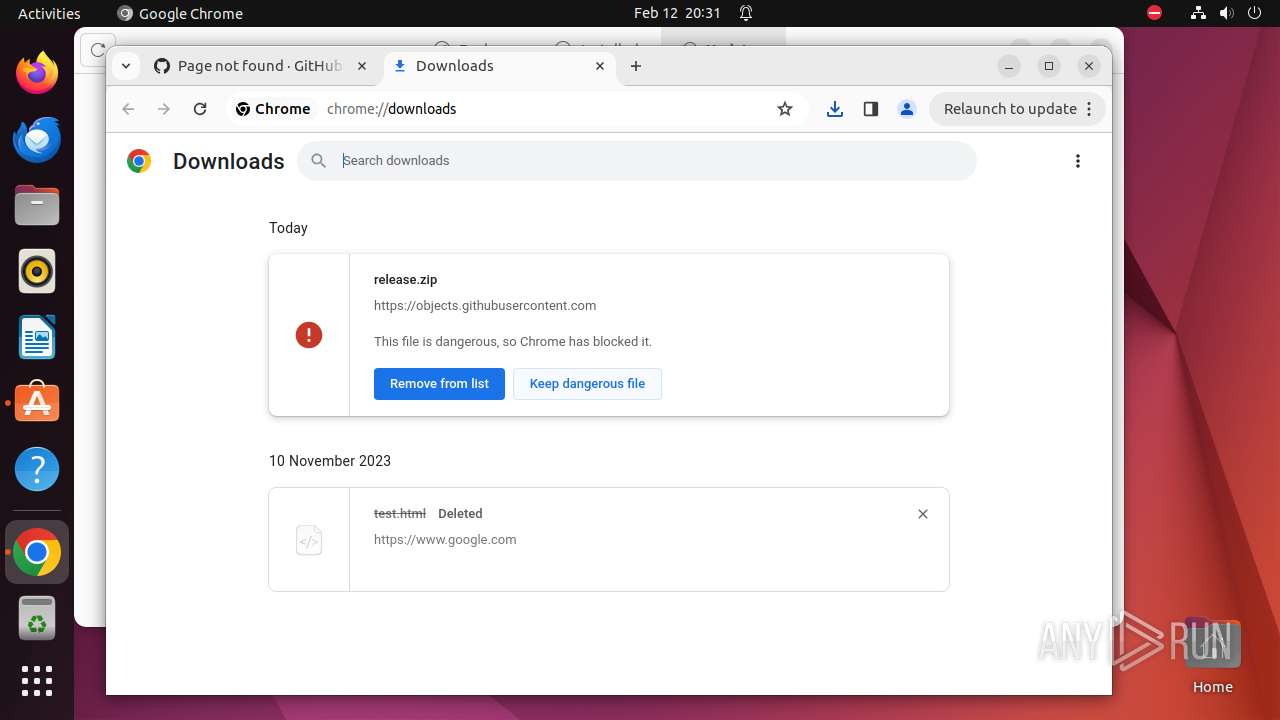Image resolution: width=1280 pixels, height=720 pixels.
Task: Open the Trash from dock
Action: coord(37,618)
